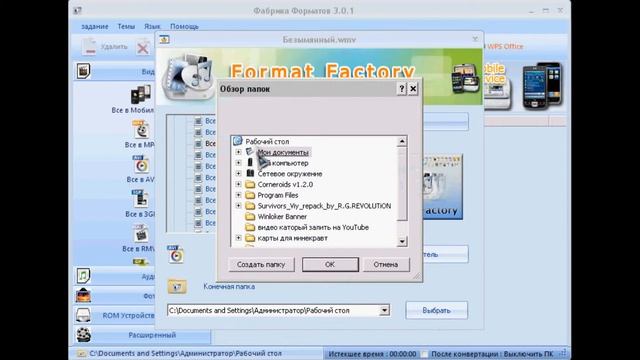Click the Выбрать button
The width and height of the screenshot is (640, 360).
436,310
